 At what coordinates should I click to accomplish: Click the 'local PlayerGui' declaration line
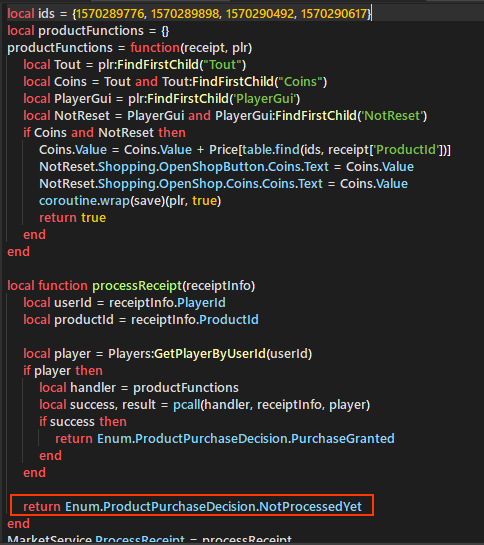tap(162, 99)
